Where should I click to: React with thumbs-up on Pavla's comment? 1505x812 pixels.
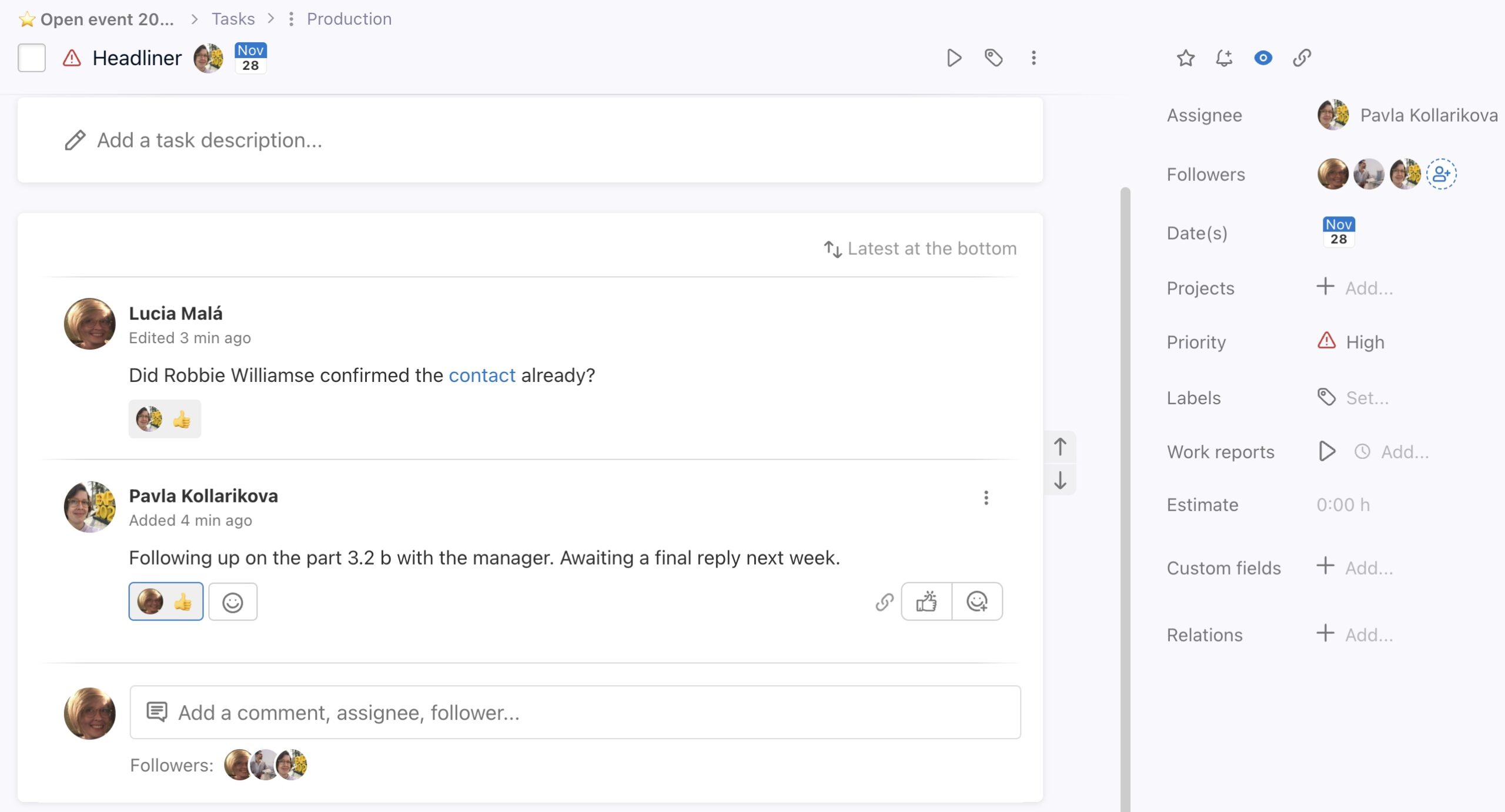point(926,601)
